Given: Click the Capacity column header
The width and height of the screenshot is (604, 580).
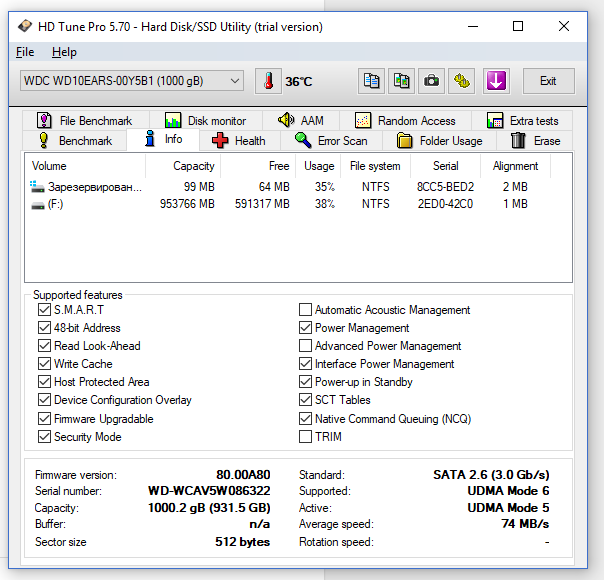Looking at the screenshot, I should pos(193,166).
